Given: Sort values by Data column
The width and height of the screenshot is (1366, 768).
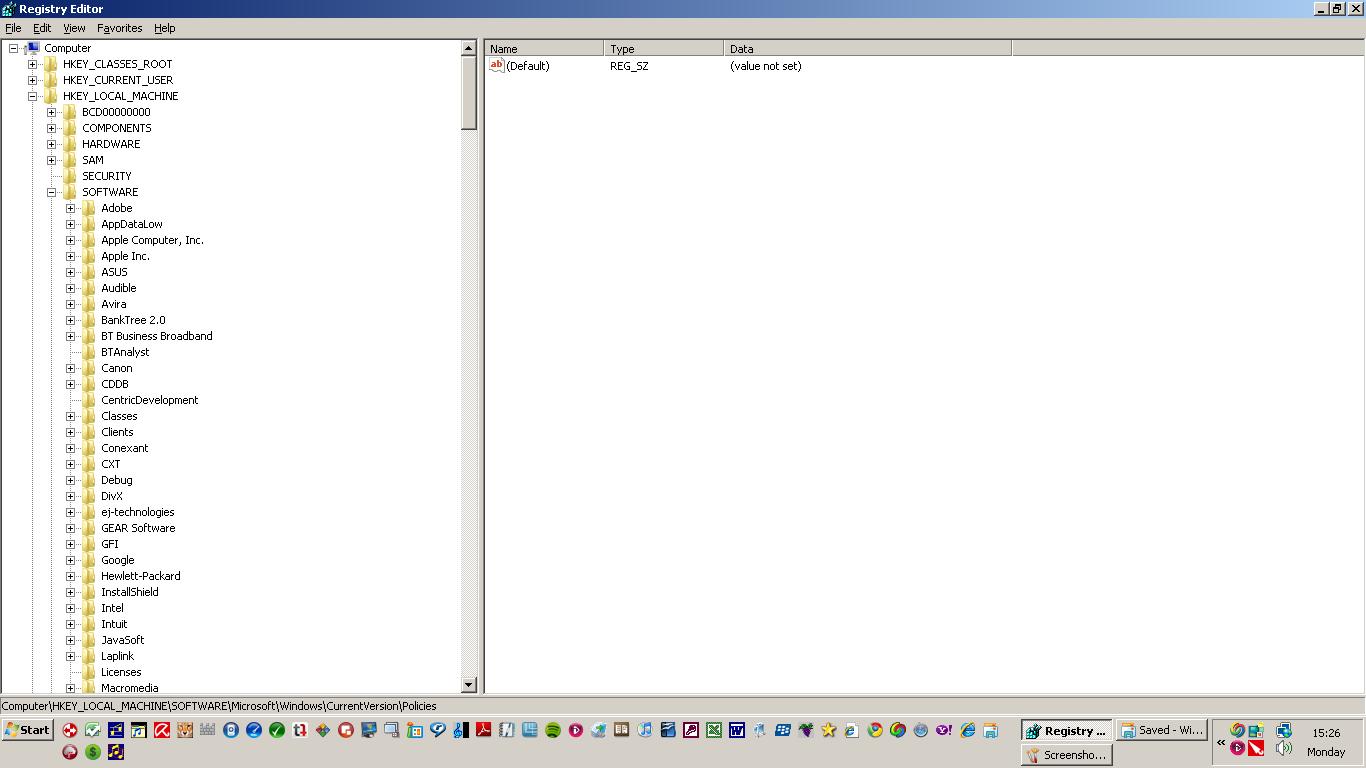Looking at the screenshot, I should click(868, 48).
